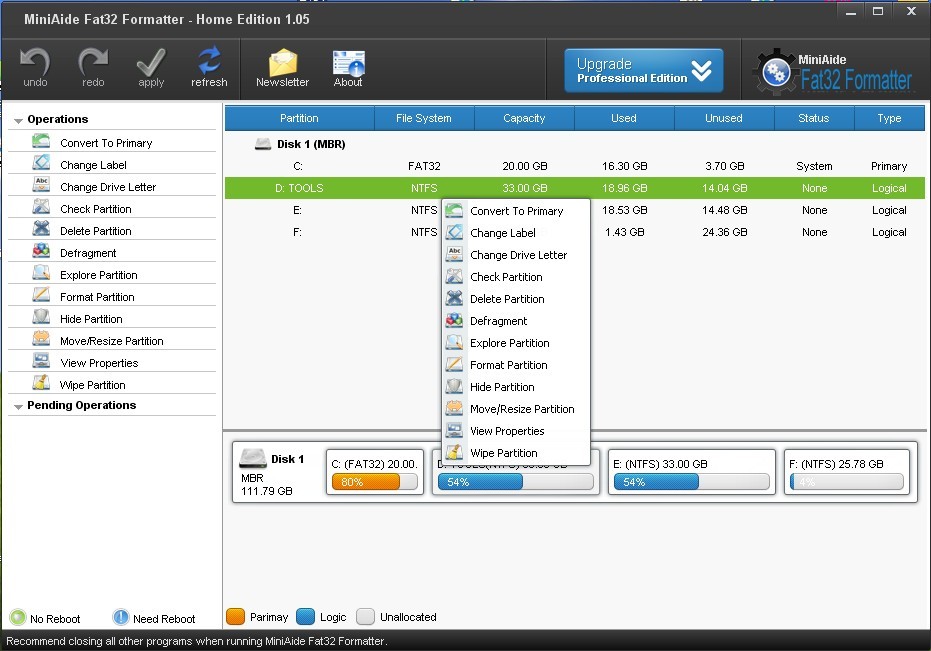
Task: Click the Partition column header
Action: (299, 118)
